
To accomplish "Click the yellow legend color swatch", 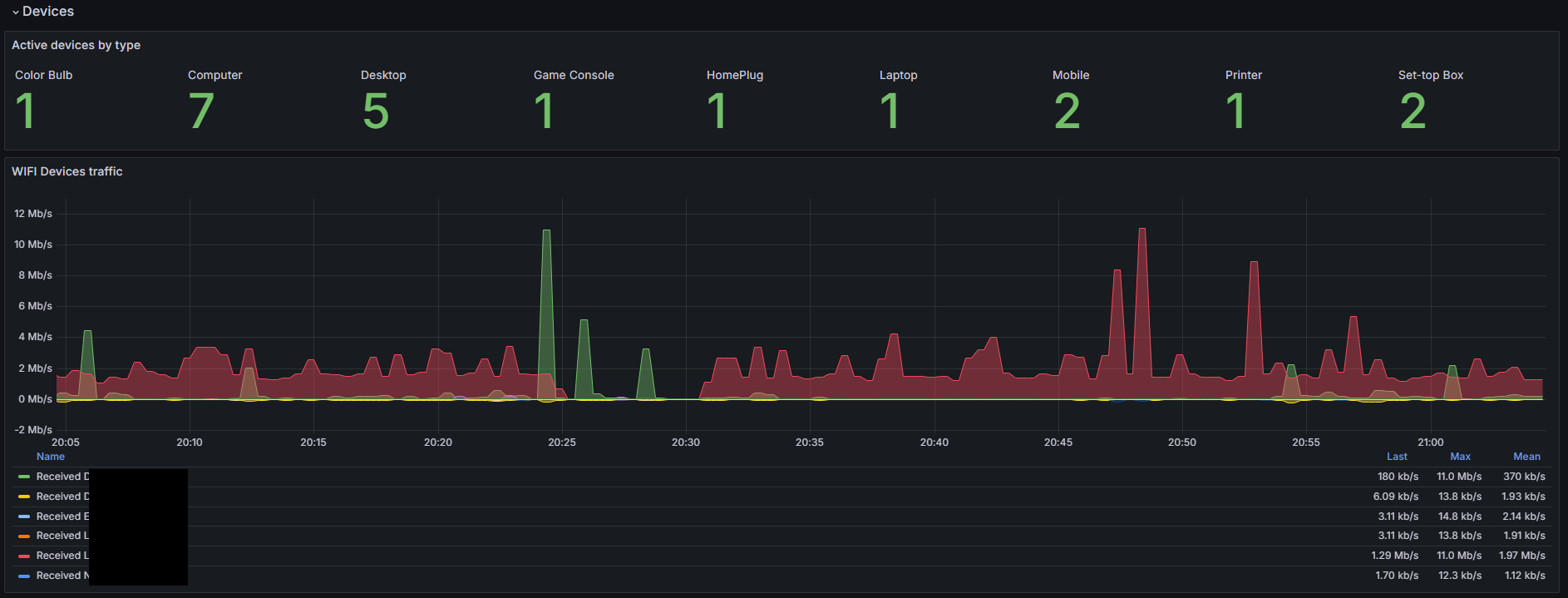I will click(x=24, y=497).
